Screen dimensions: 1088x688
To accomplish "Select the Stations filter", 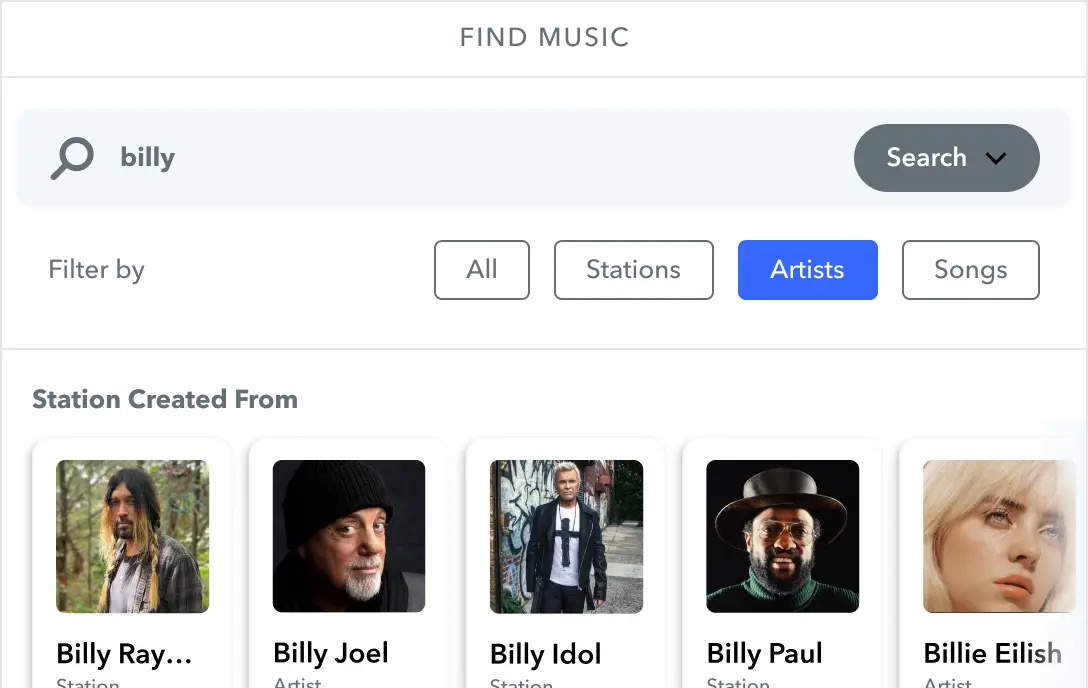I will tap(633, 270).
